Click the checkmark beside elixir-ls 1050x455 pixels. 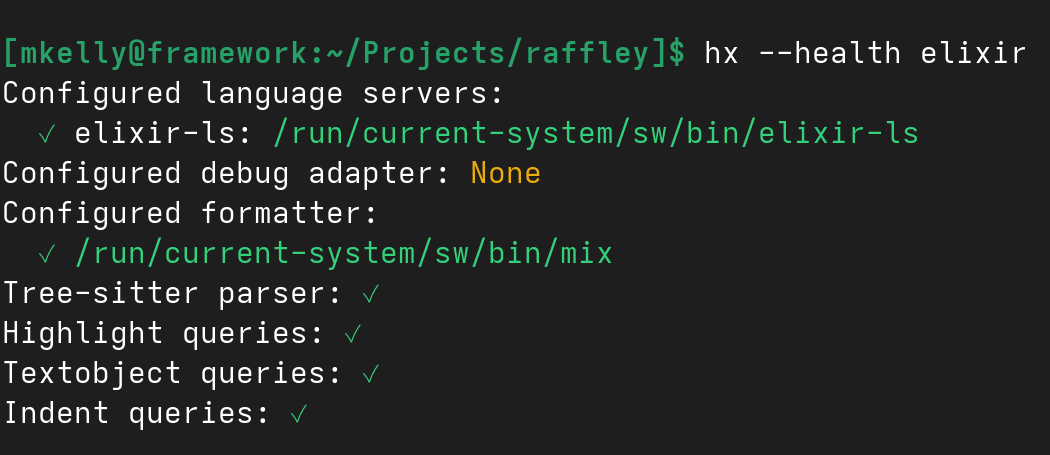click(46, 133)
